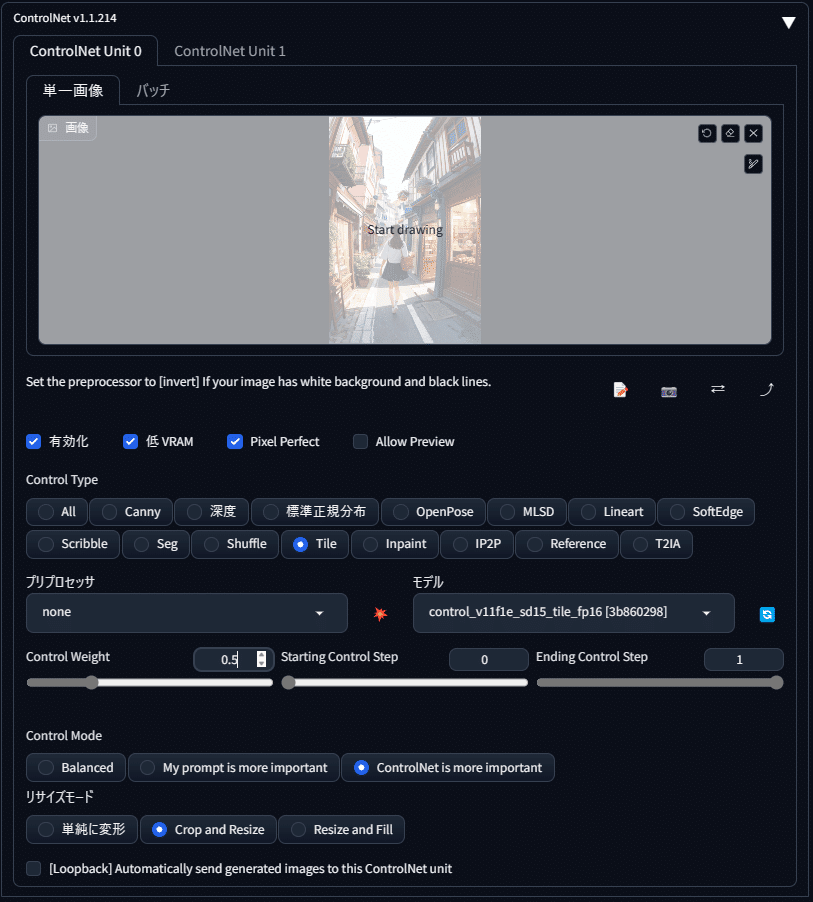Open the モデル dropdown with control_v11f1e tile
813x902 pixels.
574,613
